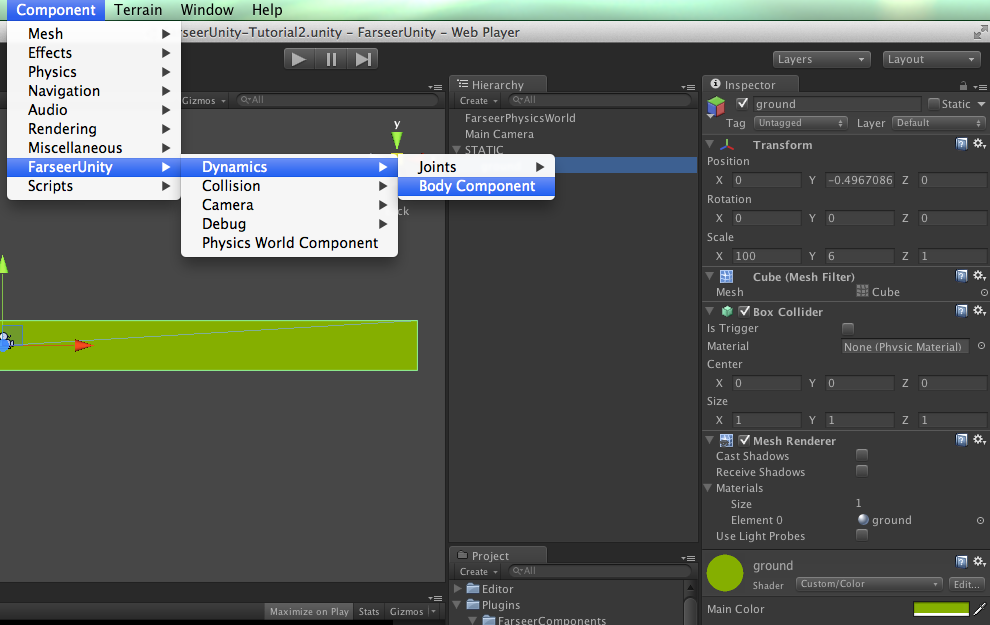990x625 pixels.
Task: Open the Layer Default dropdown
Action: pyautogui.click(x=938, y=123)
